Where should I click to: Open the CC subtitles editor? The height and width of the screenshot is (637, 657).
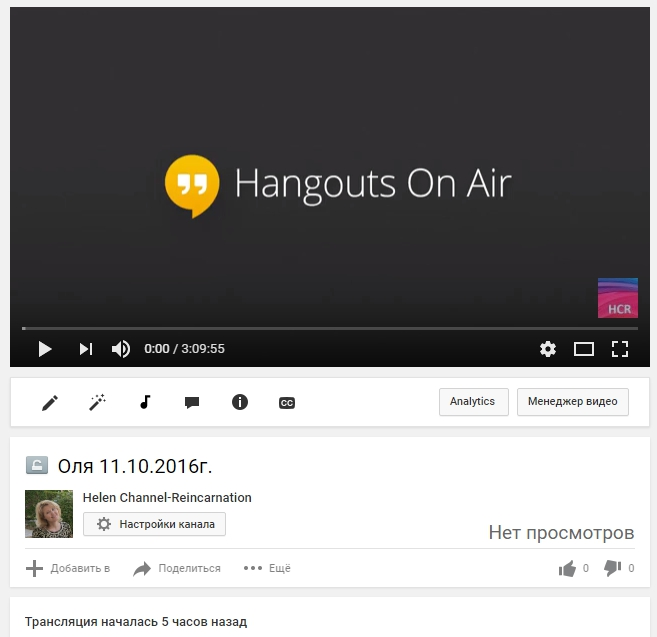pyautogui.click(x=287, y=402)
